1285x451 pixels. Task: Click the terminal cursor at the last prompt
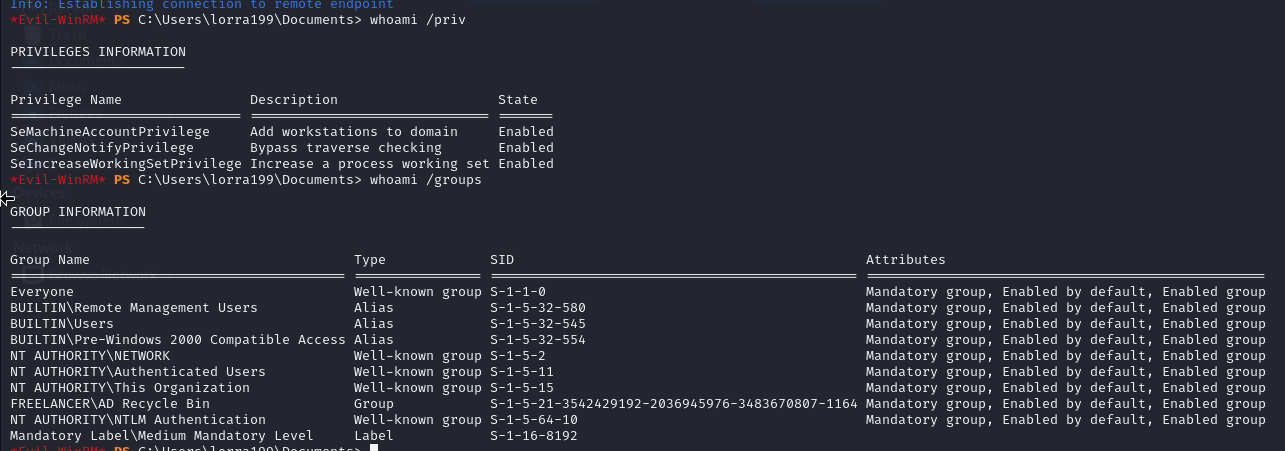(x=374, y=448)
